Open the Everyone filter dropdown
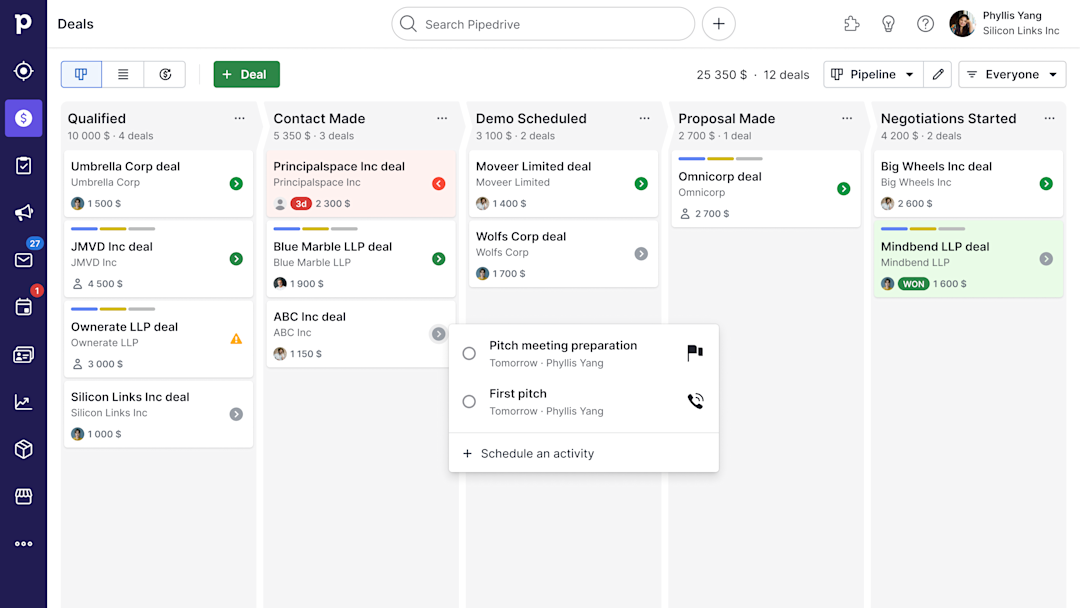The height and width of the screenshot is (608, 1080). click(x=1012, y=74)
